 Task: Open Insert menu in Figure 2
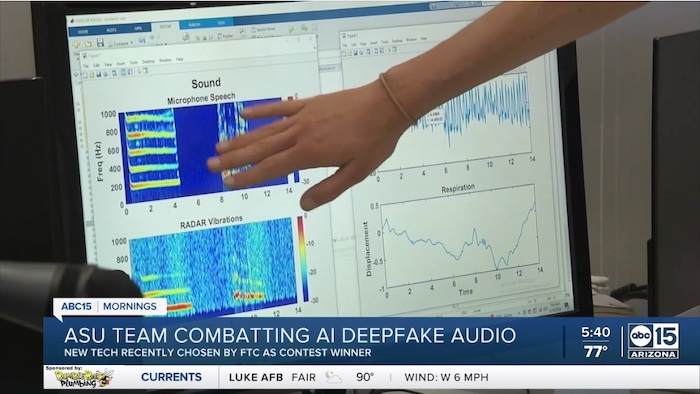(x=374, y=43)
